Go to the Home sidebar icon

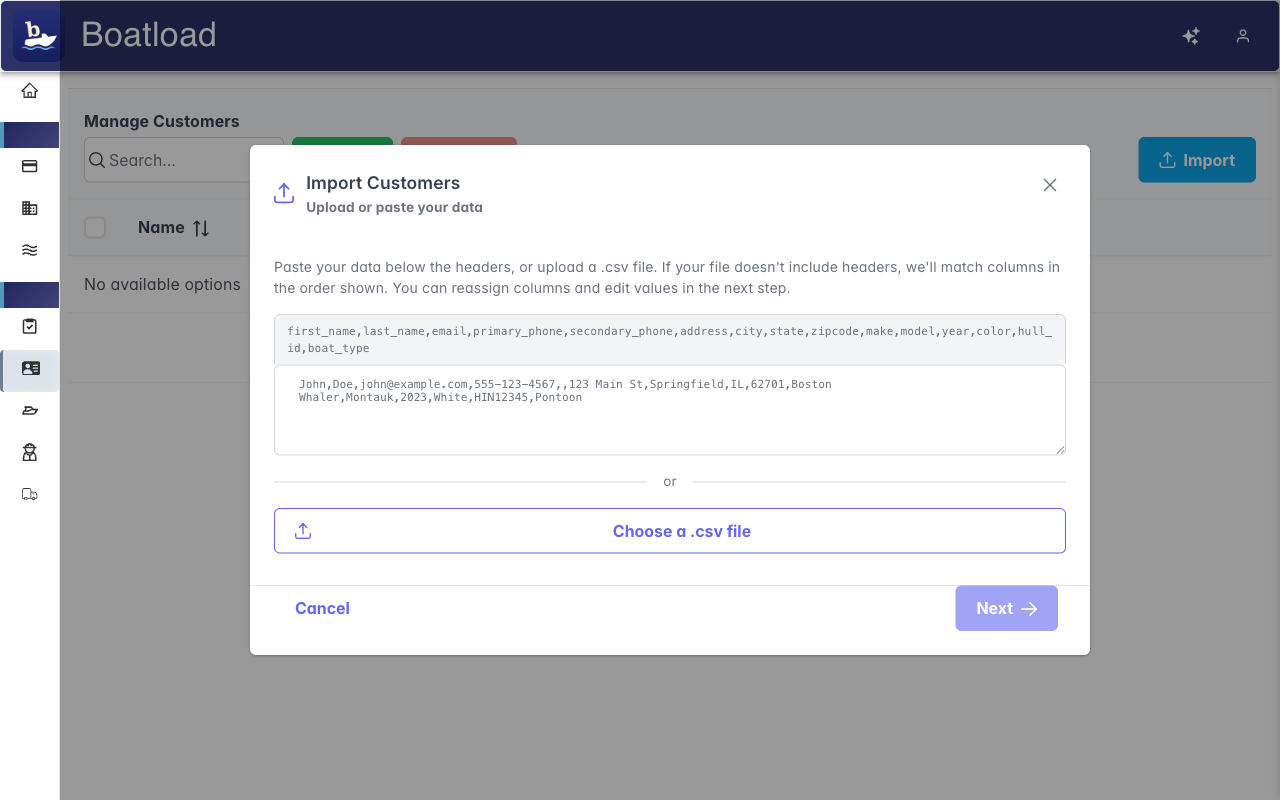(x=30, y=91)
